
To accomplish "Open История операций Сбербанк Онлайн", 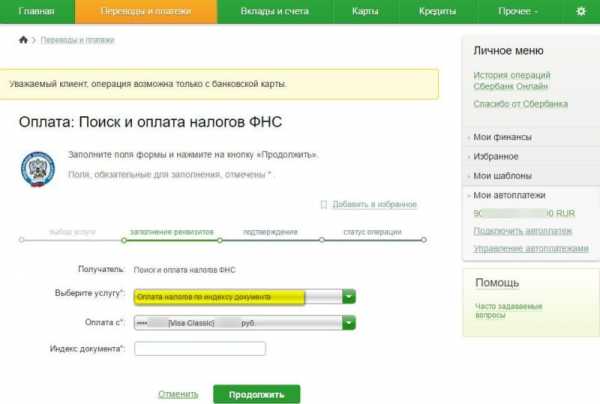I will [x=512, y=80].
